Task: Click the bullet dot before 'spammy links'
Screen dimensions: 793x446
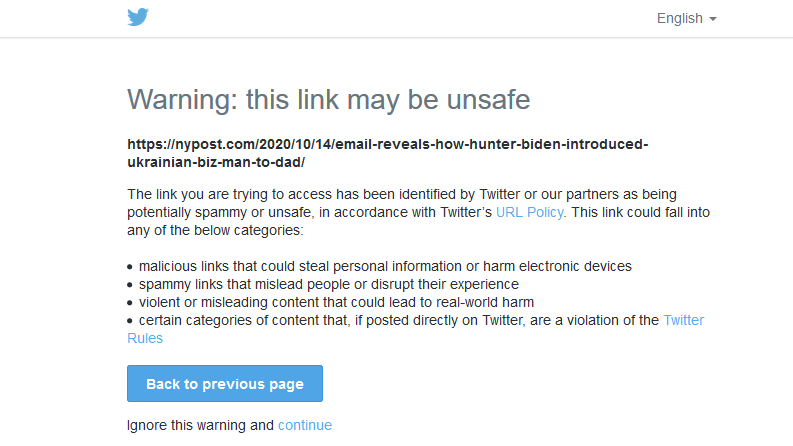Action: click(x=130, y=285)
